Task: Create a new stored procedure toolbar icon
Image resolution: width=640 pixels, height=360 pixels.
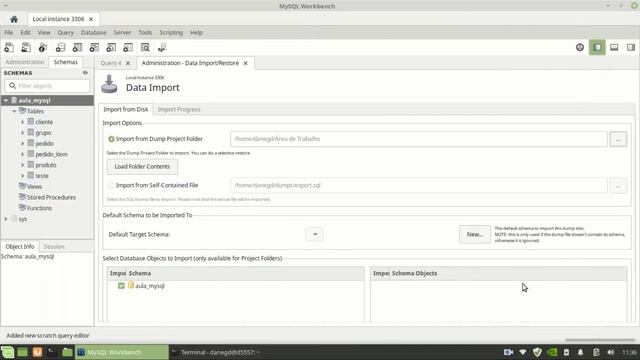Action: pos(111,47)
